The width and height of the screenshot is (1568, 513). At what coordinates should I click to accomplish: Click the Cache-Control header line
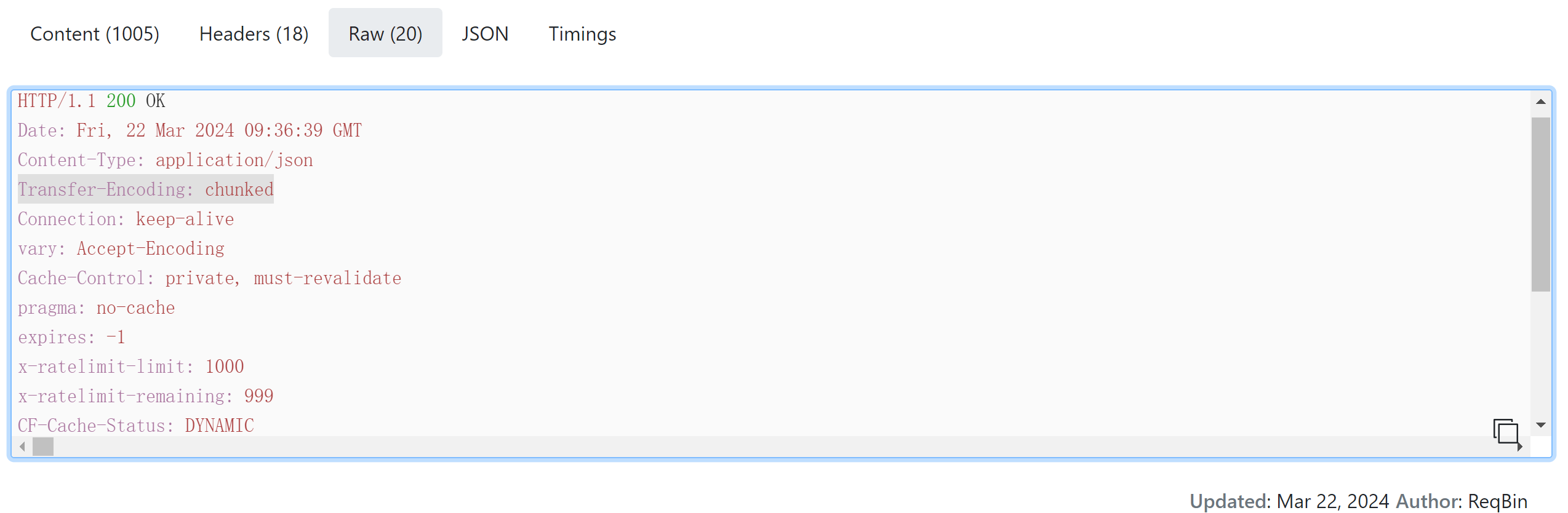point(209,278)
